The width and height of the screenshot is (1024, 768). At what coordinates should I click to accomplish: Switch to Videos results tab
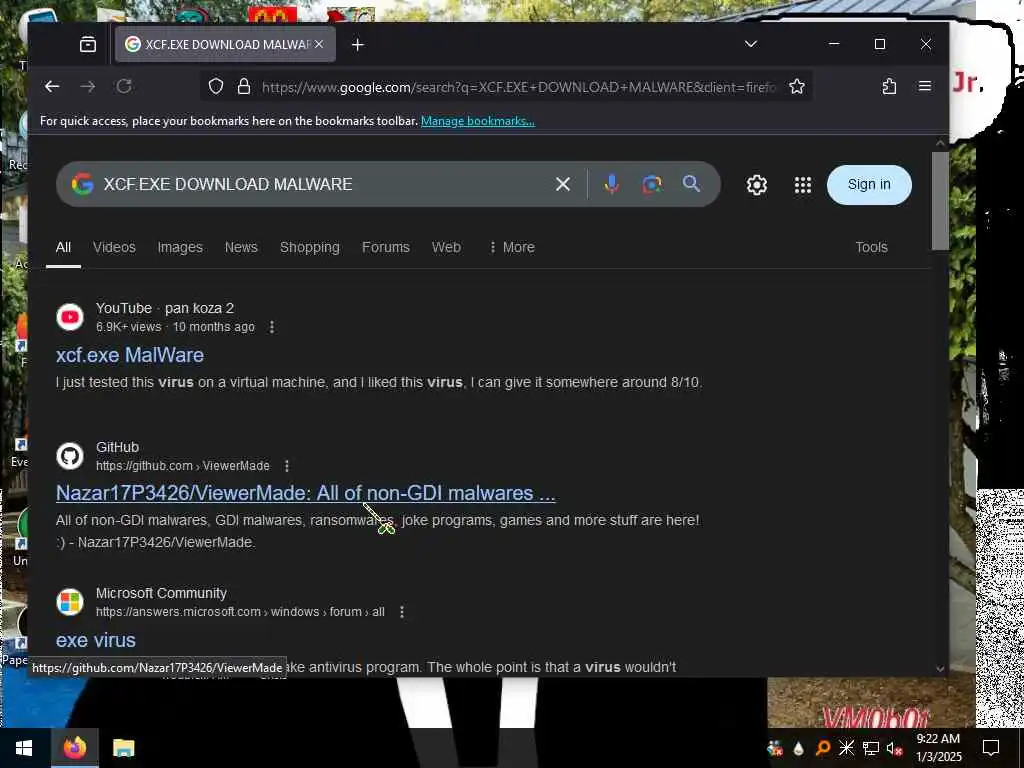[x=114, y=248]
